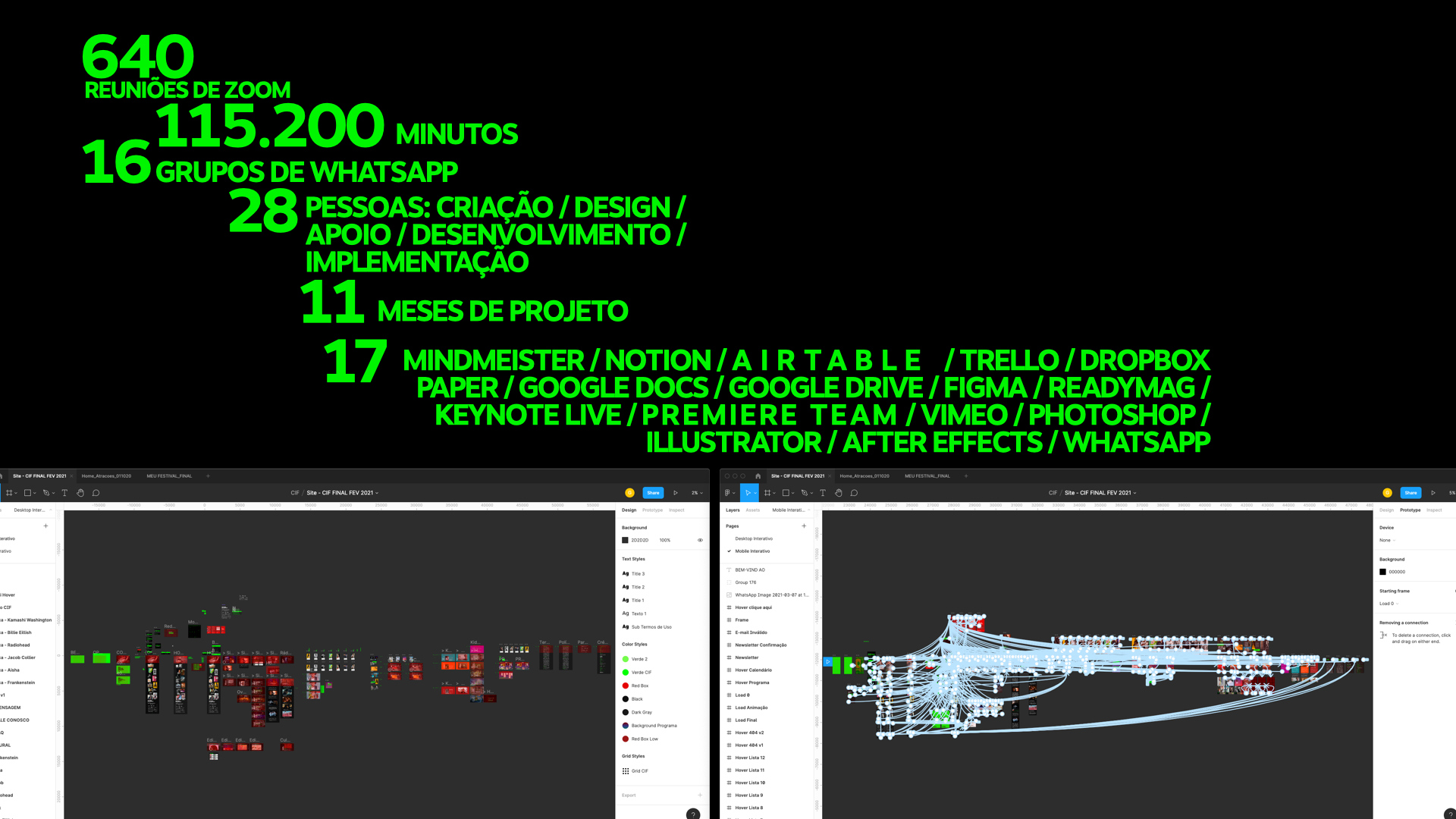Screen dimensions: 1456x819
Task: Click the Present play icon in right Figma window
Action: click(1433, 493)
